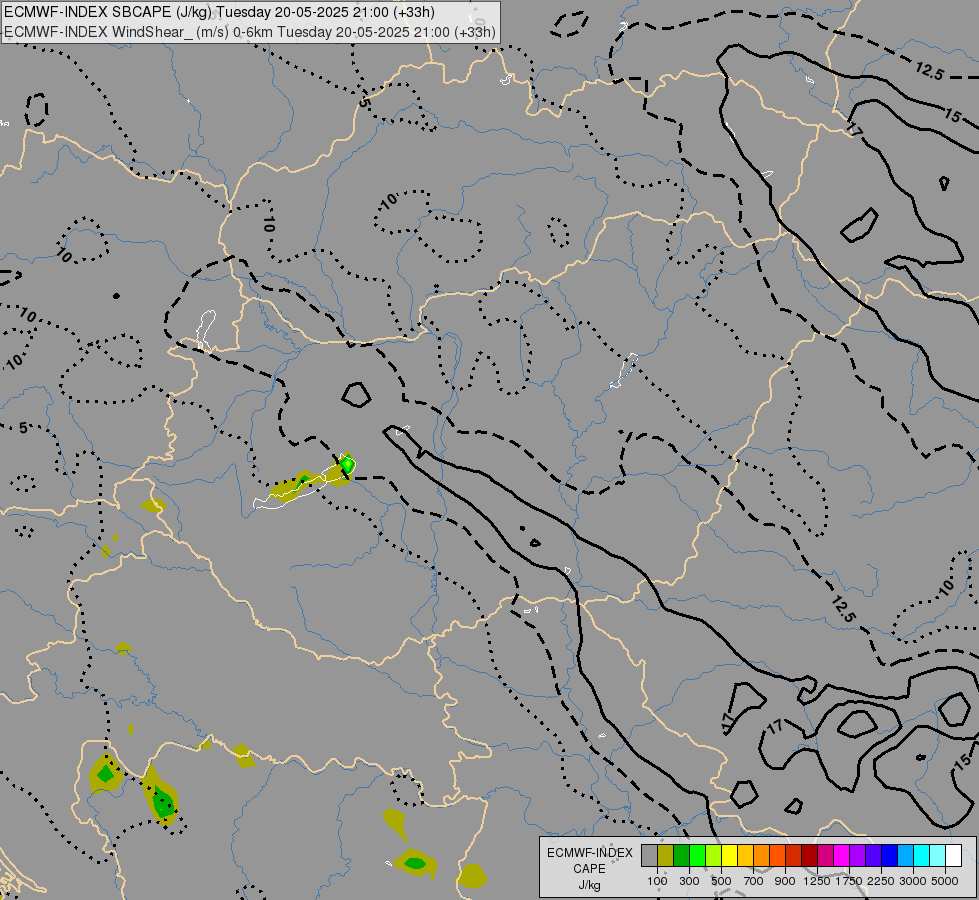The width and height of the screenshot is (979, 900).
Task: Click the legend value 700
Action: point(753,881)
